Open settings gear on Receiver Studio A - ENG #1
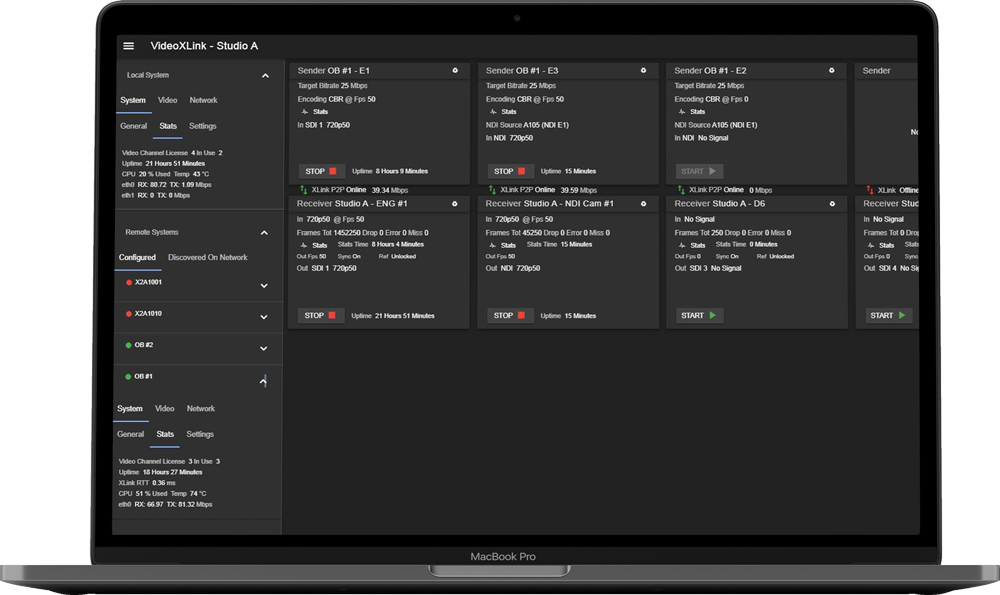 coord(455,204)
